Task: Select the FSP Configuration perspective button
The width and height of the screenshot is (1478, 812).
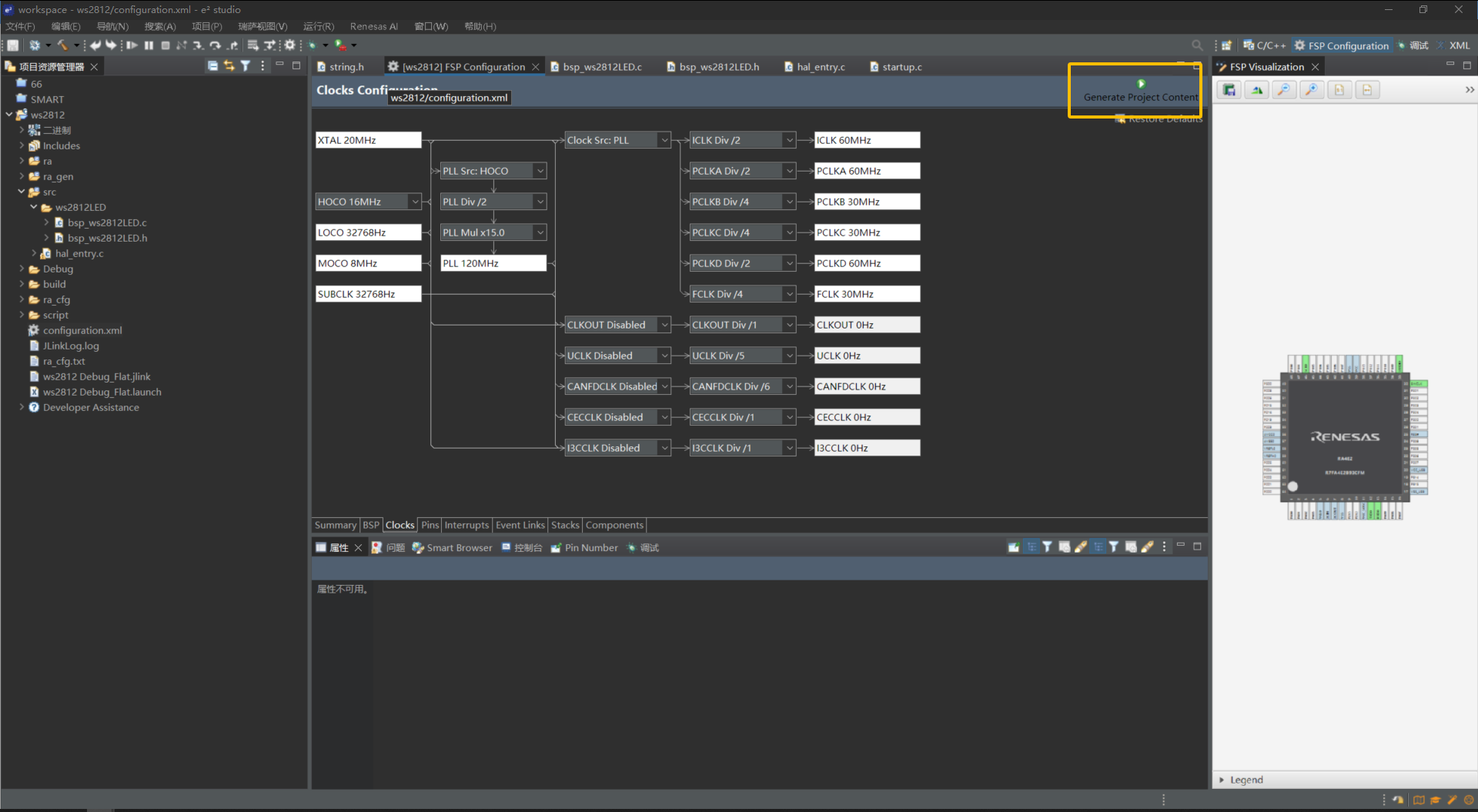Action: tap(1341, 45)
